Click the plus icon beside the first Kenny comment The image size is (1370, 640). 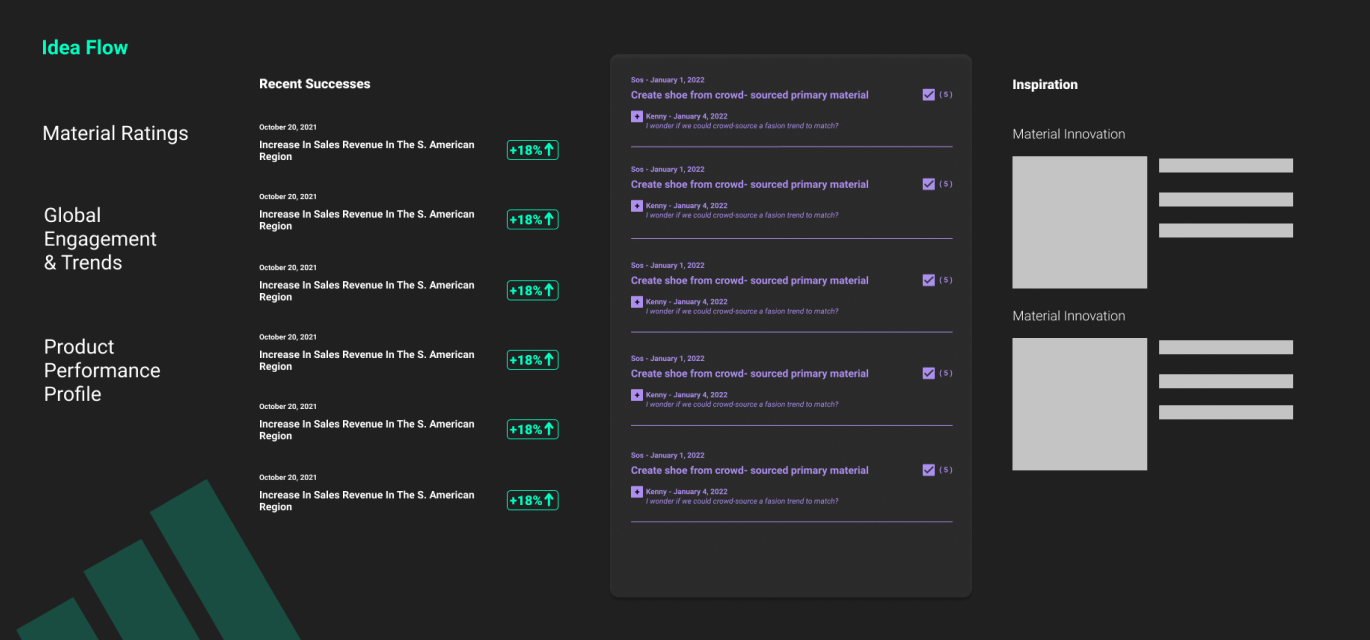(x=637, y=116)
